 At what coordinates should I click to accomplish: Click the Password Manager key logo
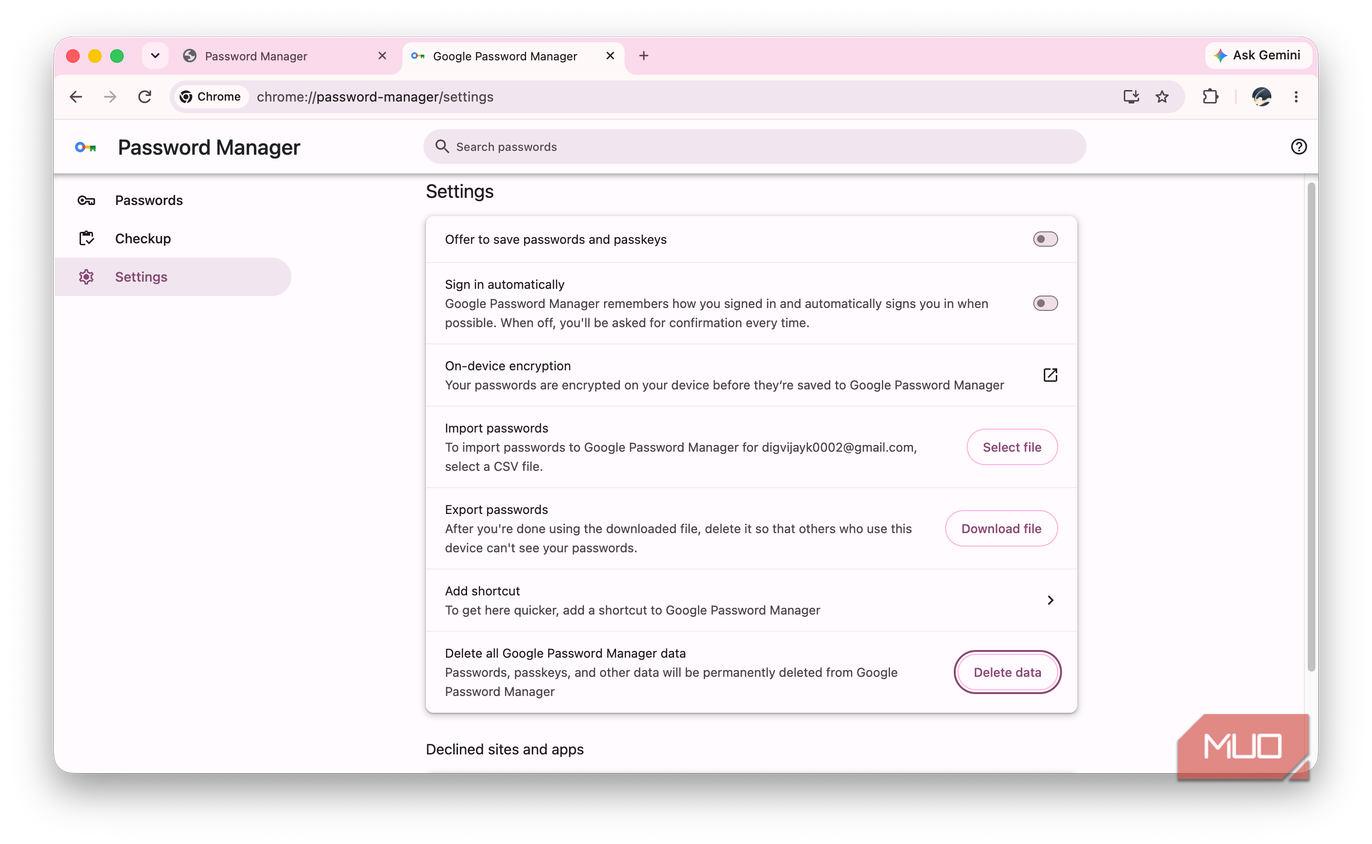[86, 147]
